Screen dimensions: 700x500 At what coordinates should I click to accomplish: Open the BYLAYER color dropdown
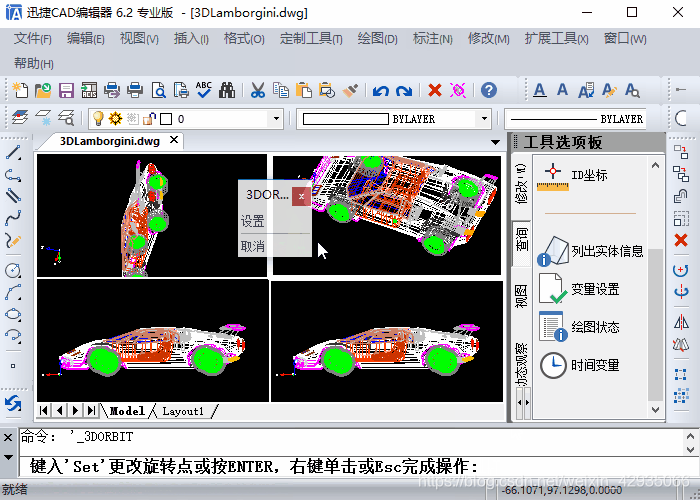(x=484, y=119)
